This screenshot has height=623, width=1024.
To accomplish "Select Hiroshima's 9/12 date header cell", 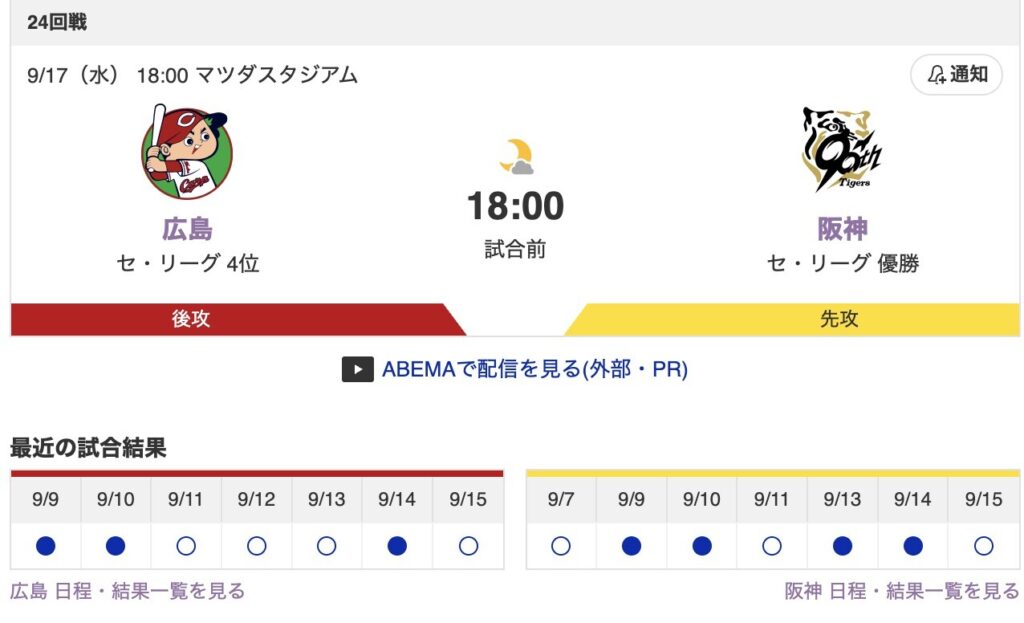I will 257,500.
